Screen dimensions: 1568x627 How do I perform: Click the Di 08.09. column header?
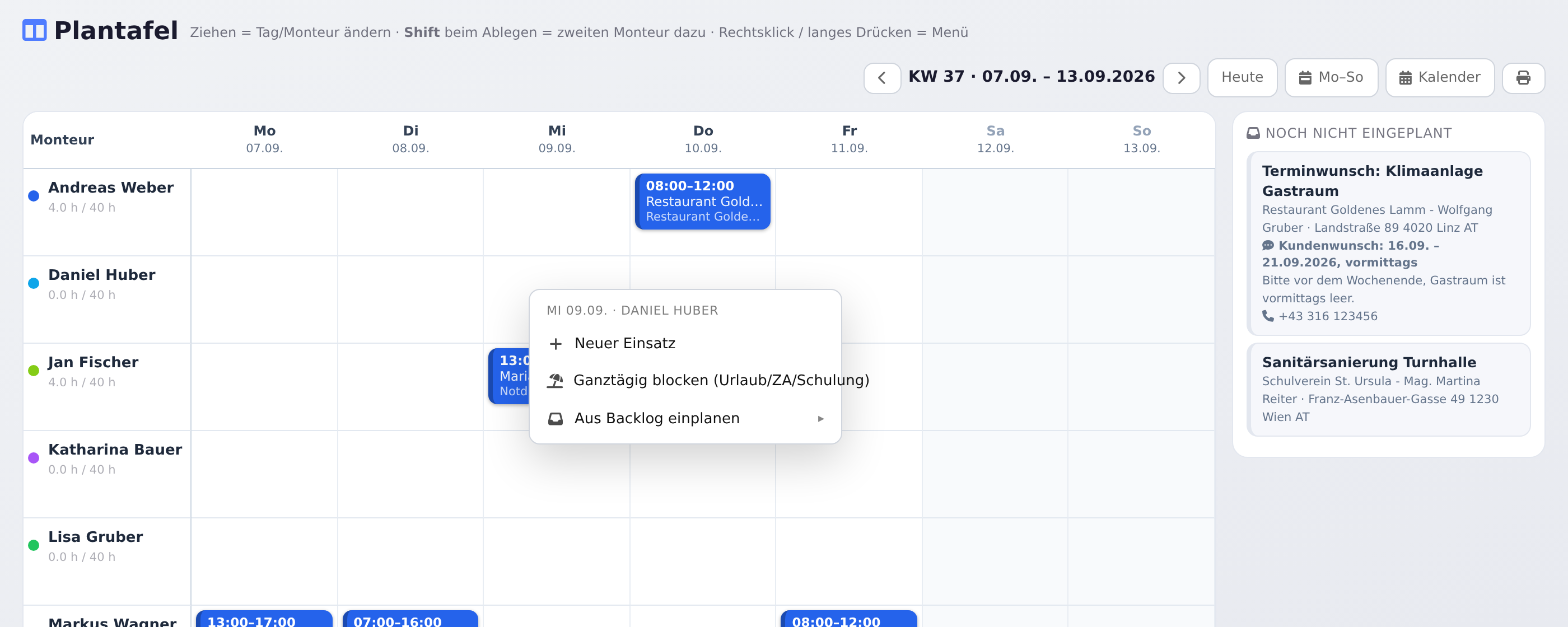point(410,139)
